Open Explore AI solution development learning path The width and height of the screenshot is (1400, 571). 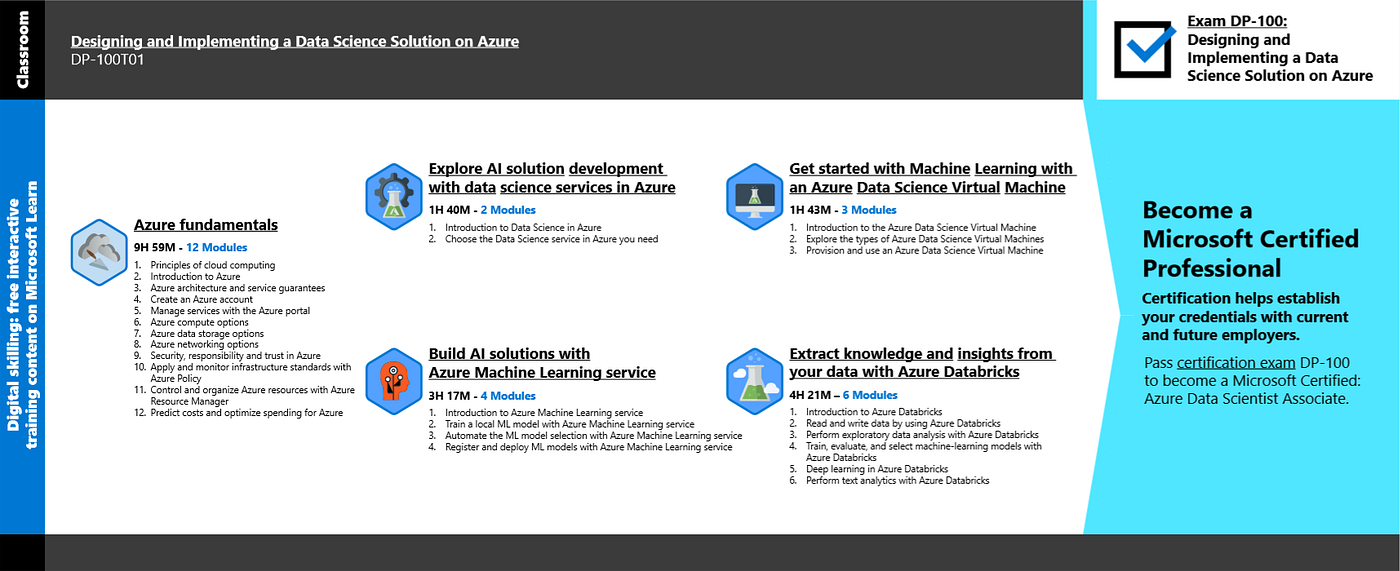[x=552, y=178]
